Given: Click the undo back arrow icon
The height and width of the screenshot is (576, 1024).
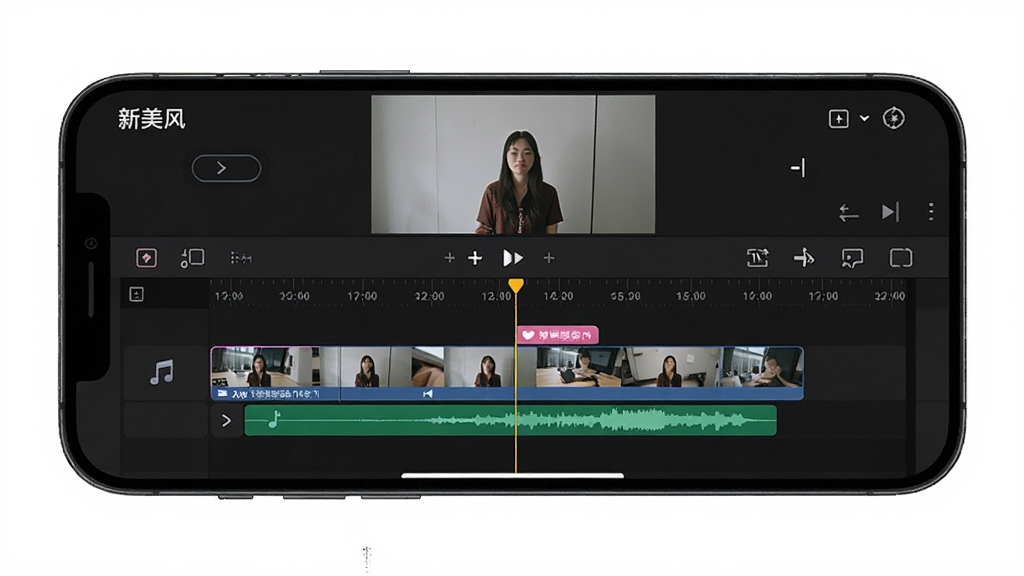Looking at the screenshot, I should (x=848, y=212).
